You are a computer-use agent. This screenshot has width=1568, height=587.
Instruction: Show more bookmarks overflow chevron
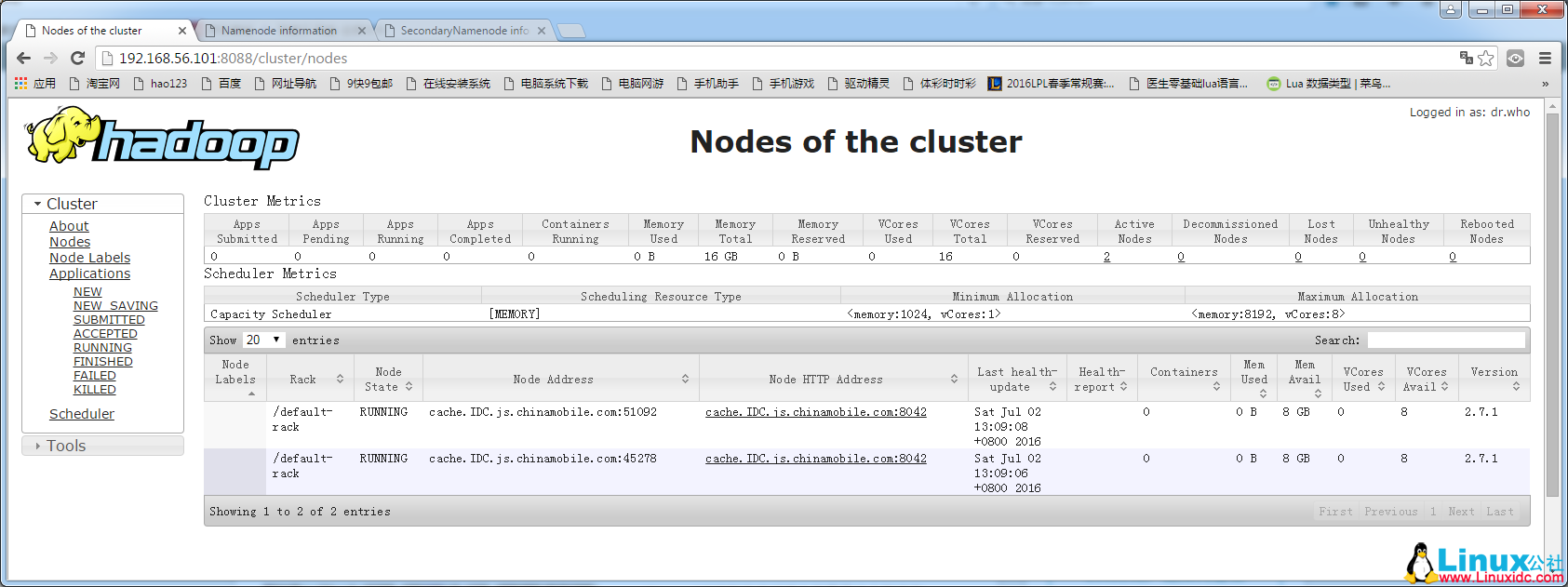[x=1546, y=84]
